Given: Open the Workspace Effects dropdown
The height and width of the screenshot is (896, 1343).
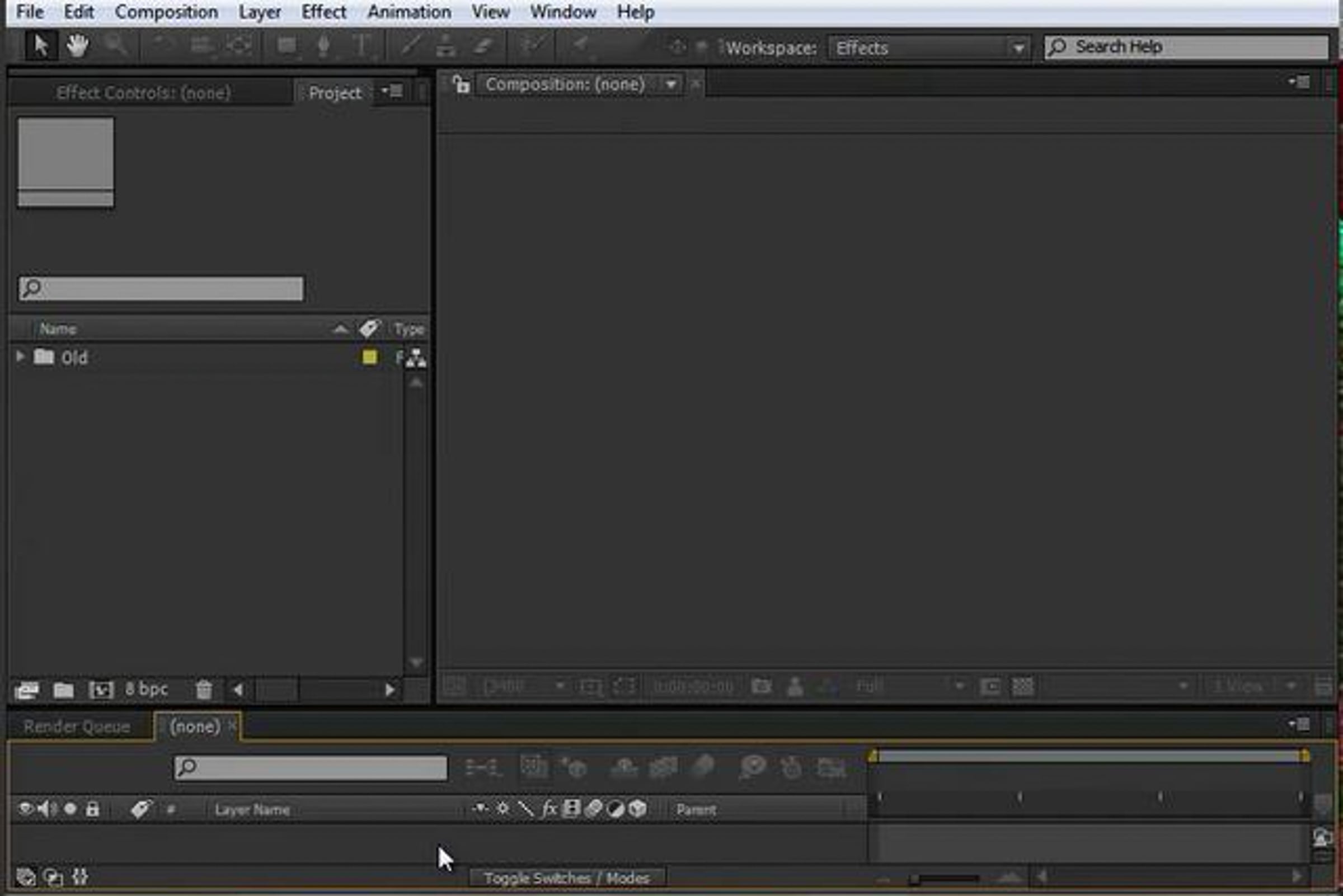Looking at the screenshot, I should 929,48.
